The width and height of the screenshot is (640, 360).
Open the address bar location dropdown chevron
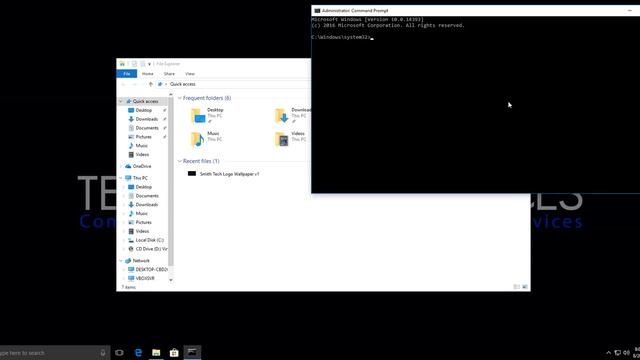point(166,84)
